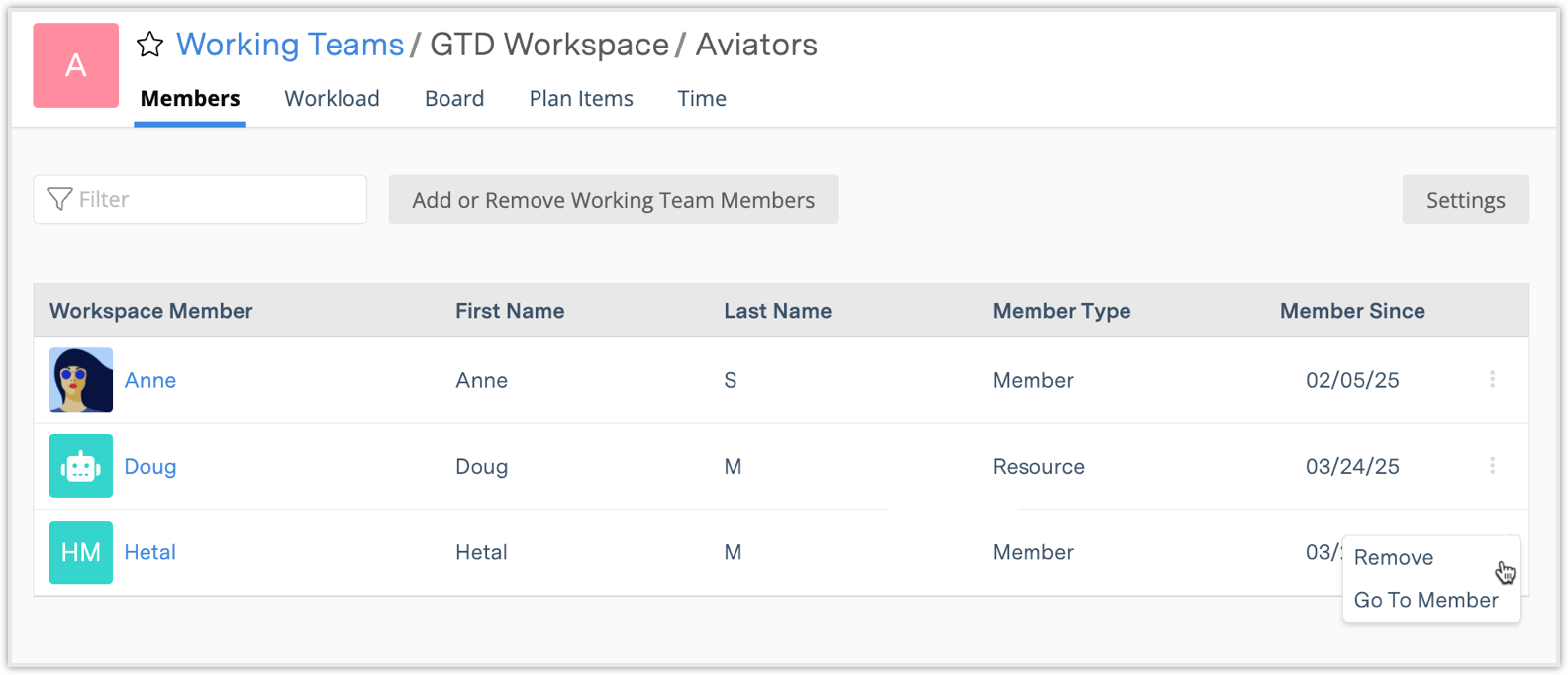This screenshot has width=1568, height=675.
Task: Open the three-dot menu for Anne
Action: (1492, 379)
